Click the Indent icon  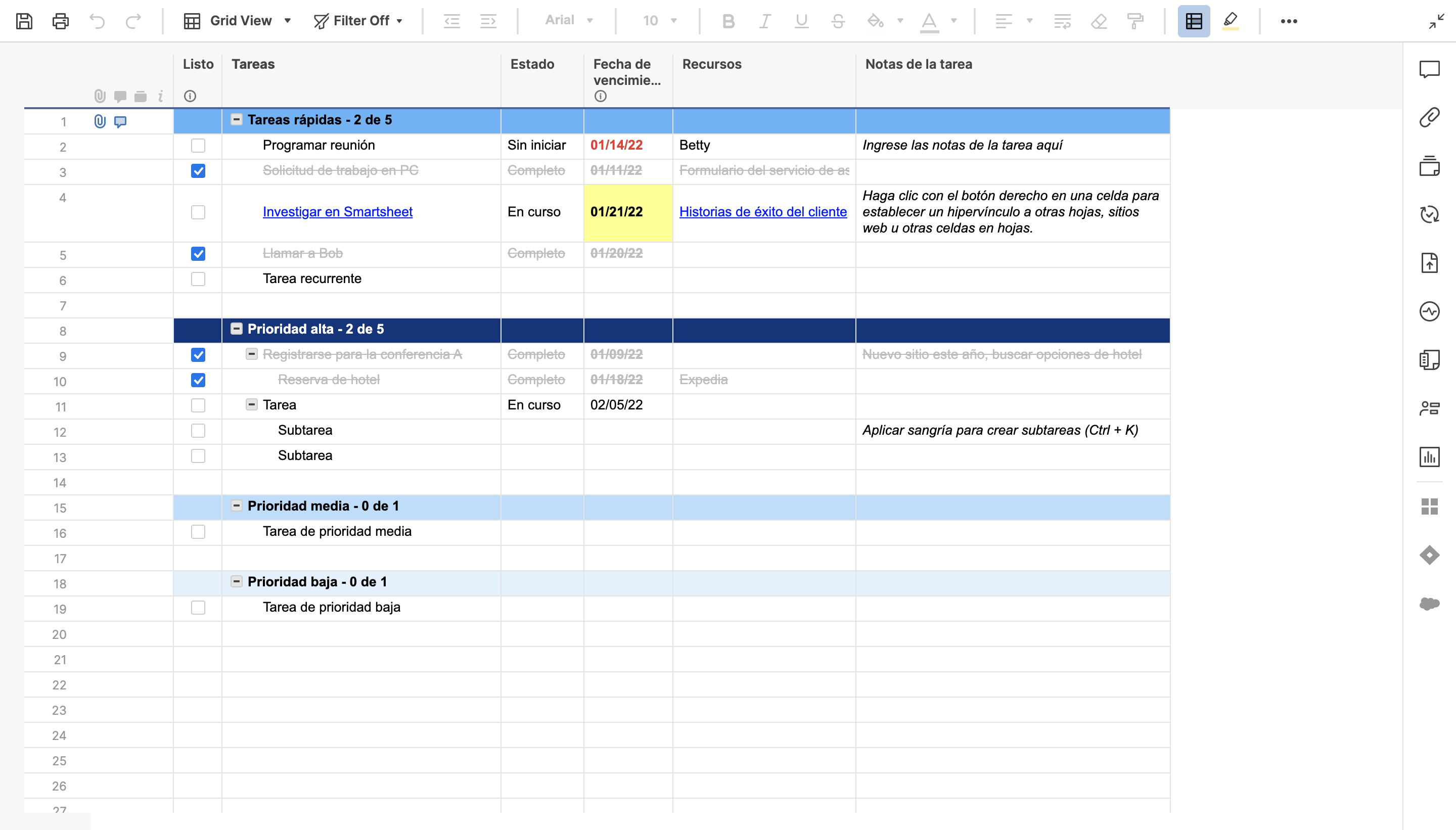pyautogui.click(x=488, y=21)
